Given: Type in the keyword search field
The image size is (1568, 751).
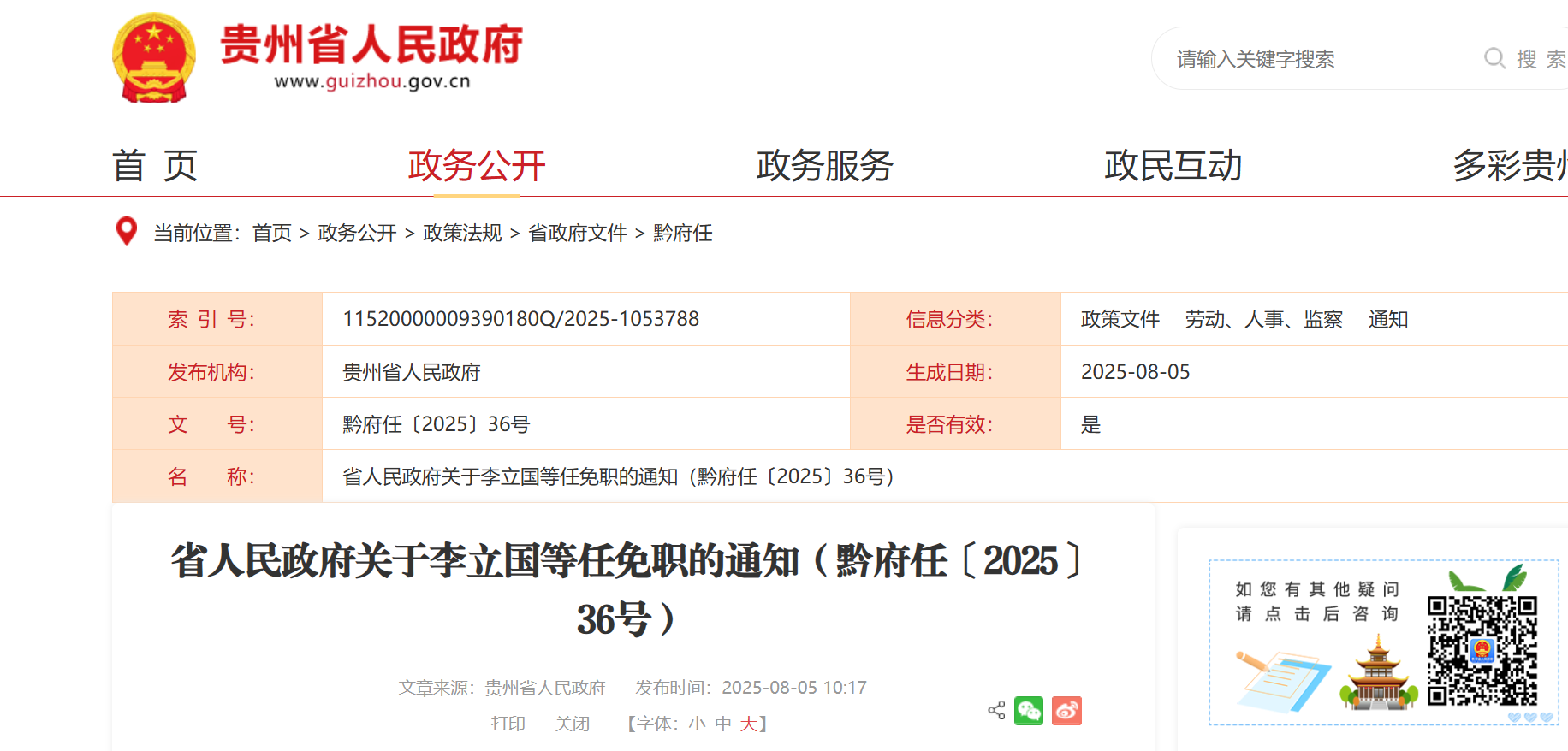Looking at the screenshot, I should pyautogui.click(x=1318, y=59).
